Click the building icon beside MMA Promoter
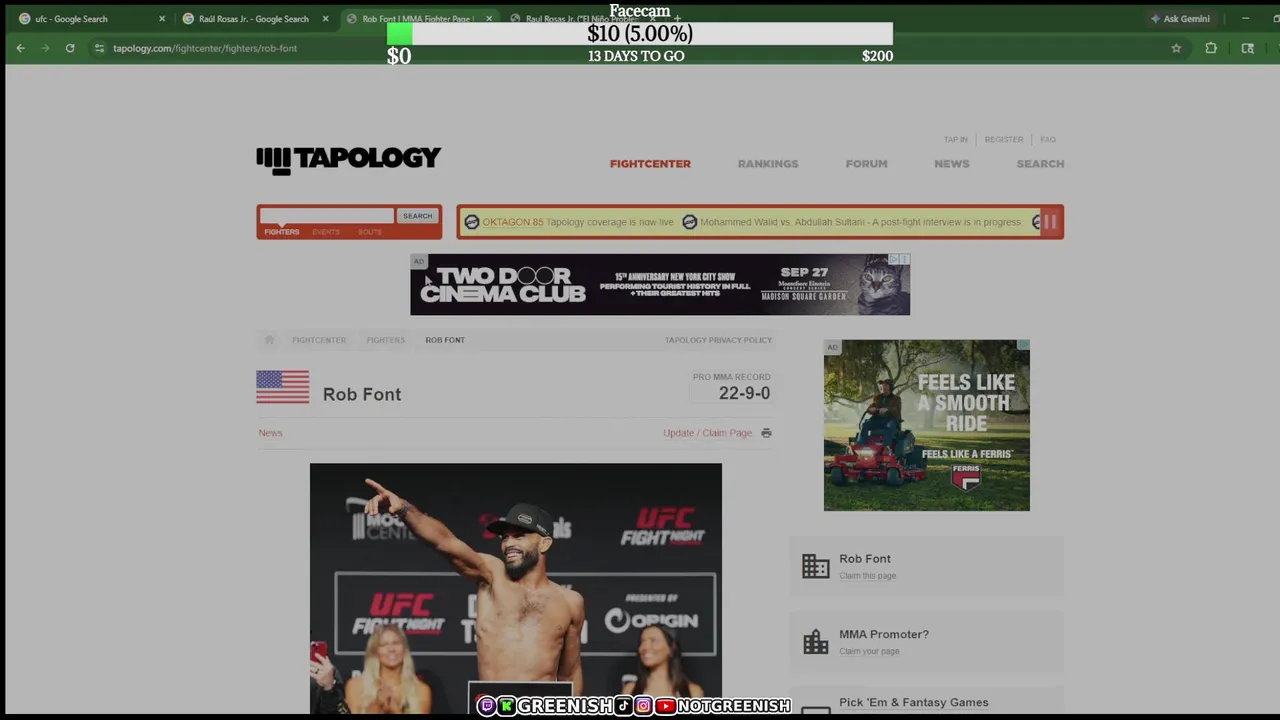This screenshot has width=1280, height=720. pos(815,641)
